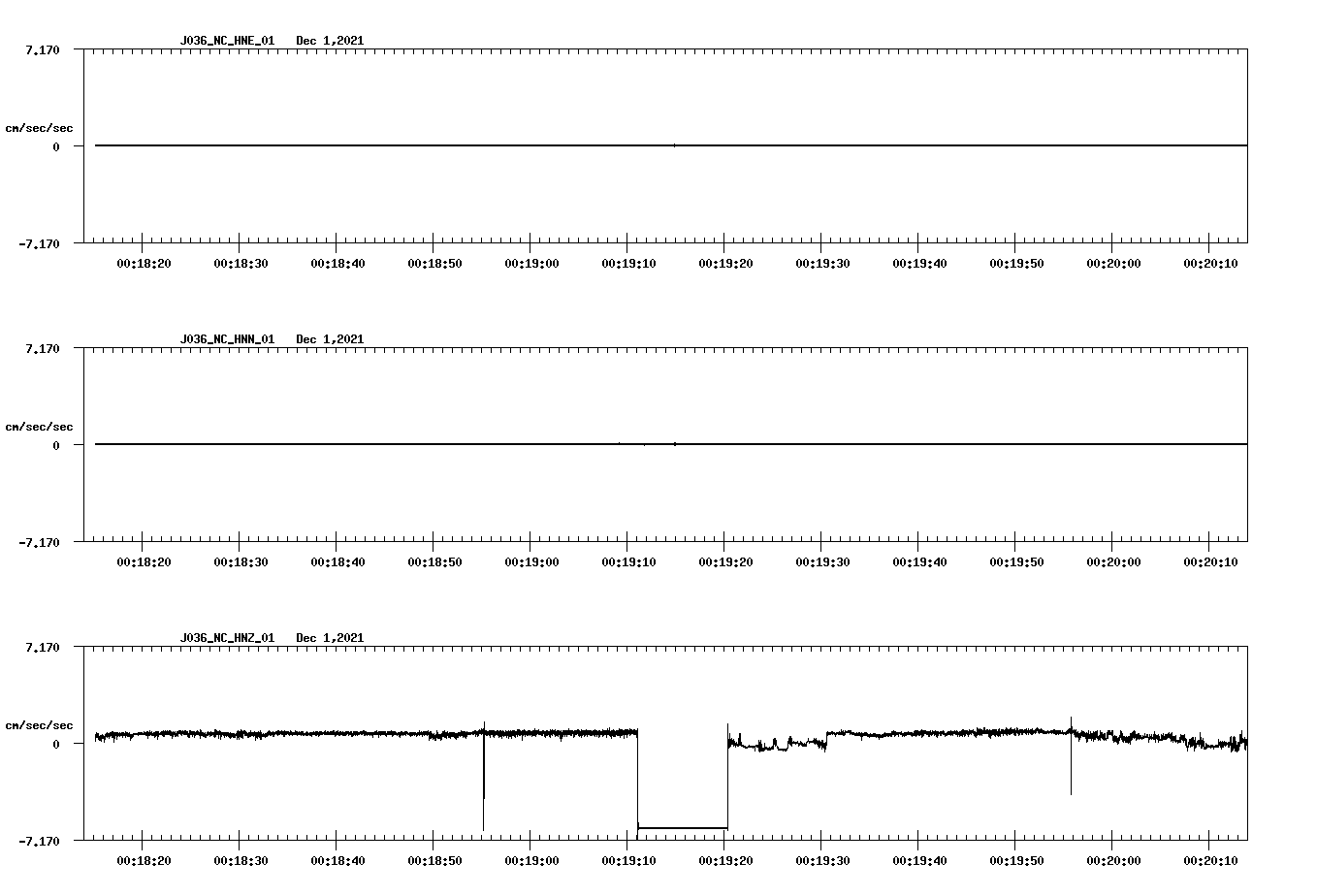Click 00:18:20 time label under HNN plot
The width and height of the screenshot is (1317, 896).
click(x=144, y=562)
